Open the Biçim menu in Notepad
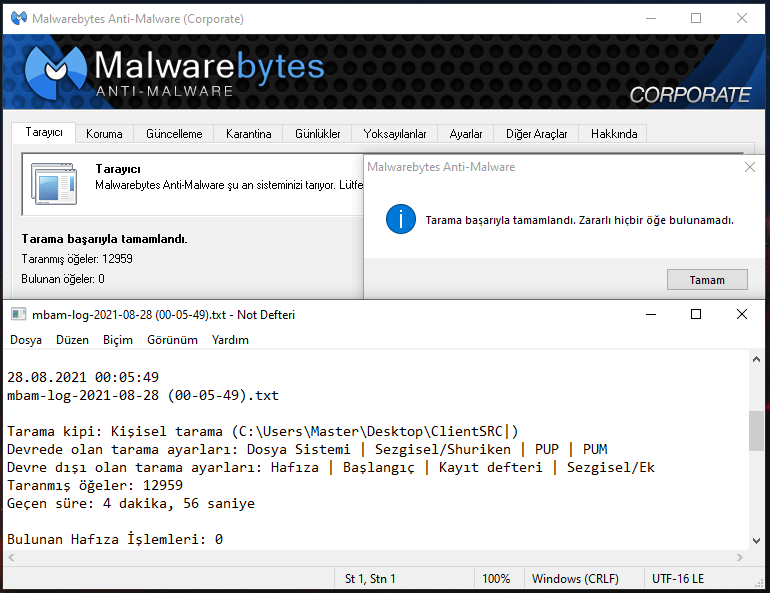 (x=118, y=340)
